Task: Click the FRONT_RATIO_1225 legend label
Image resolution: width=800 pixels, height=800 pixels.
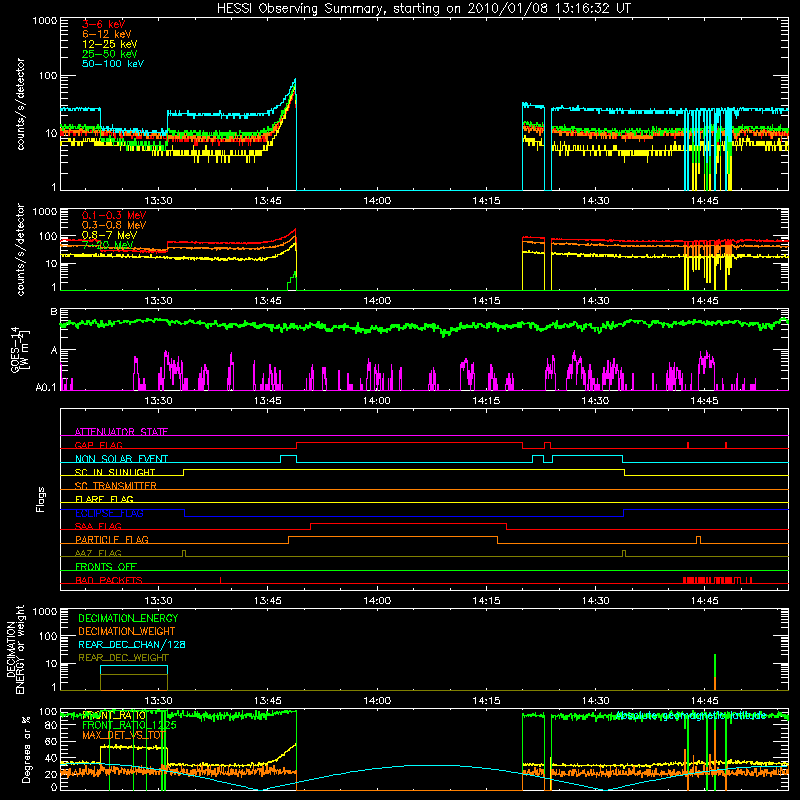Action: pos(129,726)
